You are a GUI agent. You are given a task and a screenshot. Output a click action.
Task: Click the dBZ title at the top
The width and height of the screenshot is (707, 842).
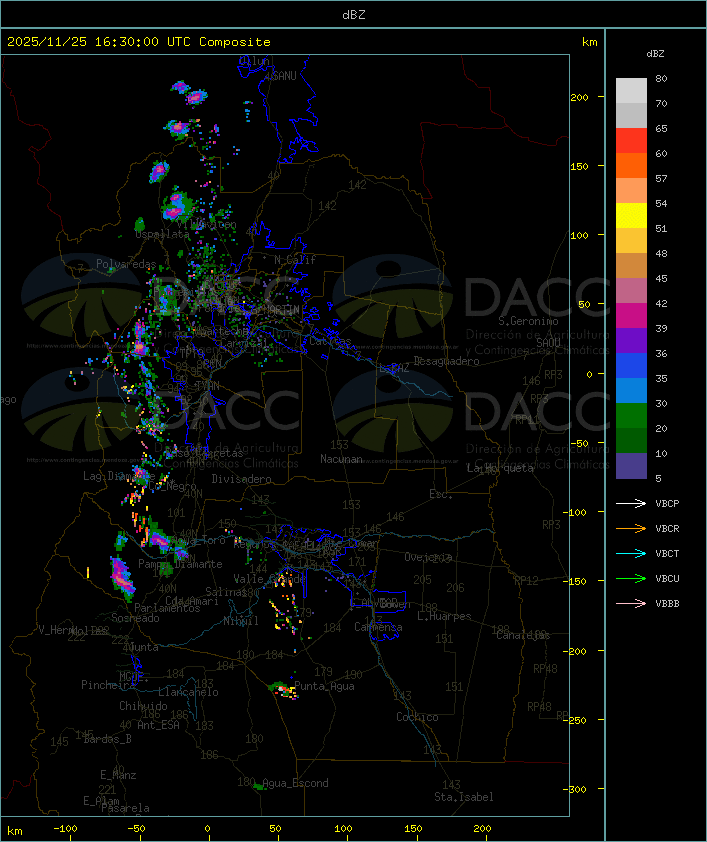click(354, 15)
